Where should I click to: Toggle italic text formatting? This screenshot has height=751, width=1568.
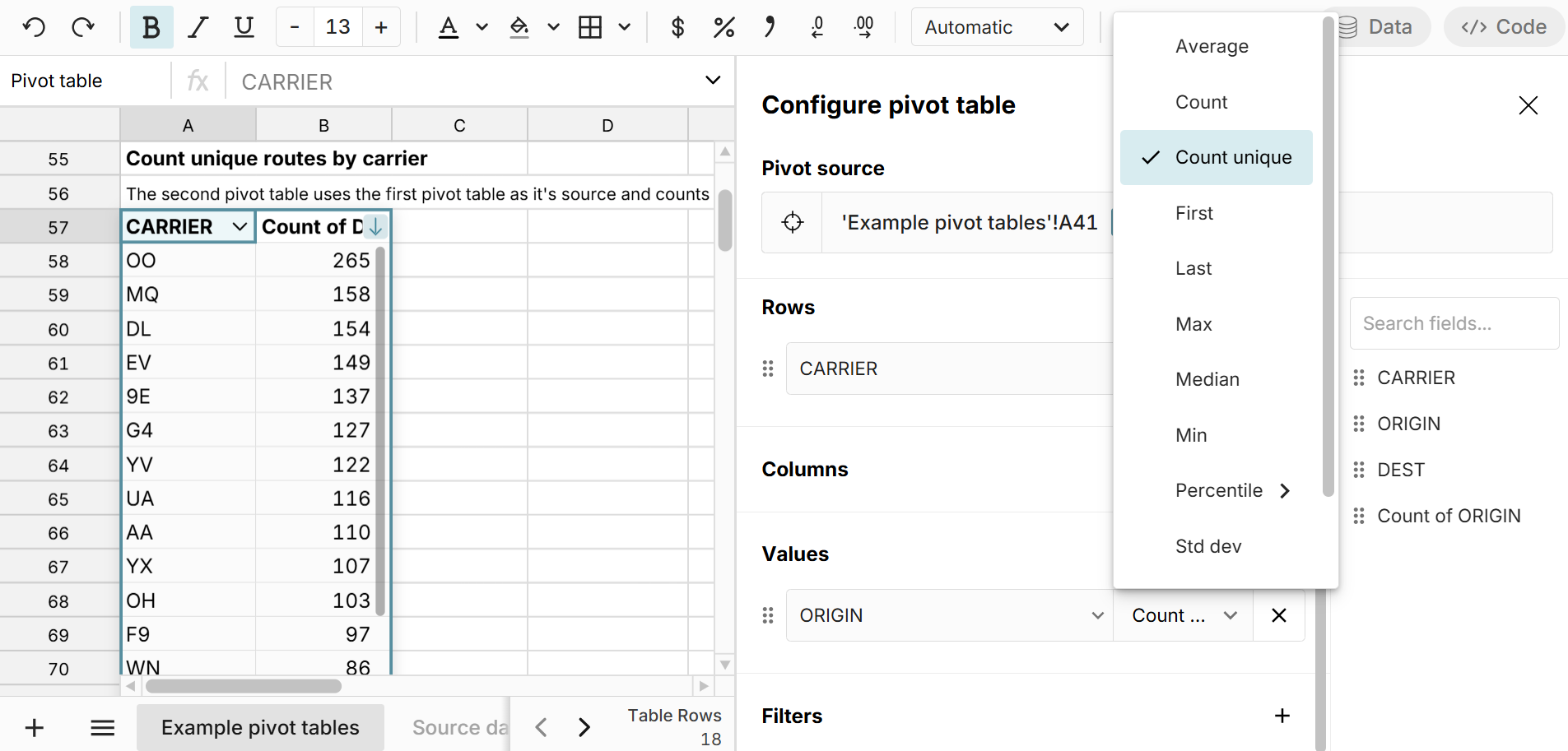[x=198, y=27]
